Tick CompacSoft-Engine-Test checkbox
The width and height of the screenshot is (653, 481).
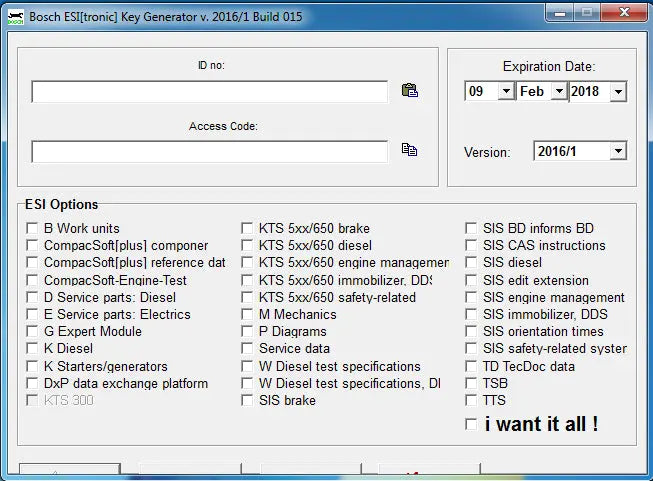pos(32,280)
